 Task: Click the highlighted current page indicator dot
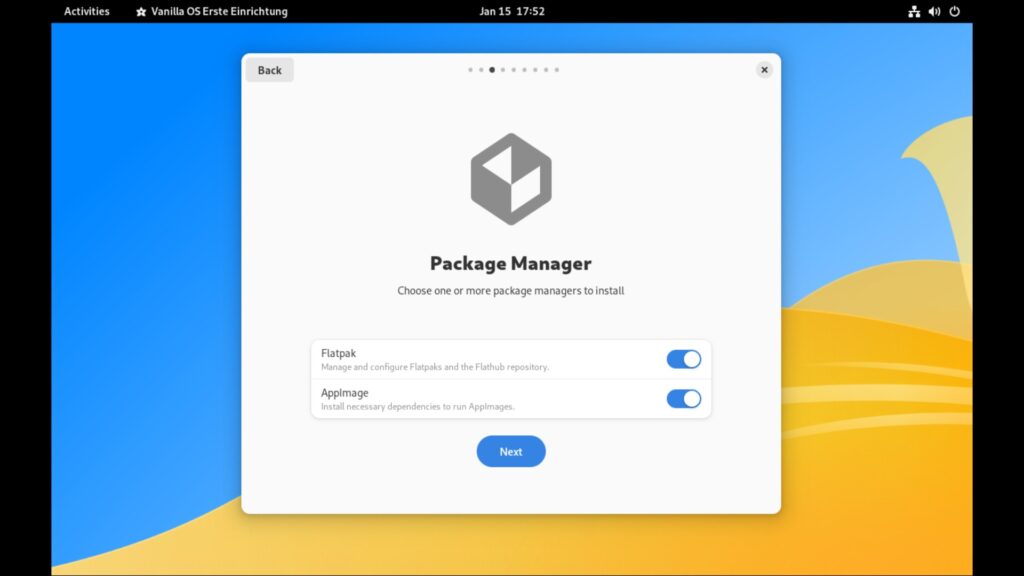[492, 70]
